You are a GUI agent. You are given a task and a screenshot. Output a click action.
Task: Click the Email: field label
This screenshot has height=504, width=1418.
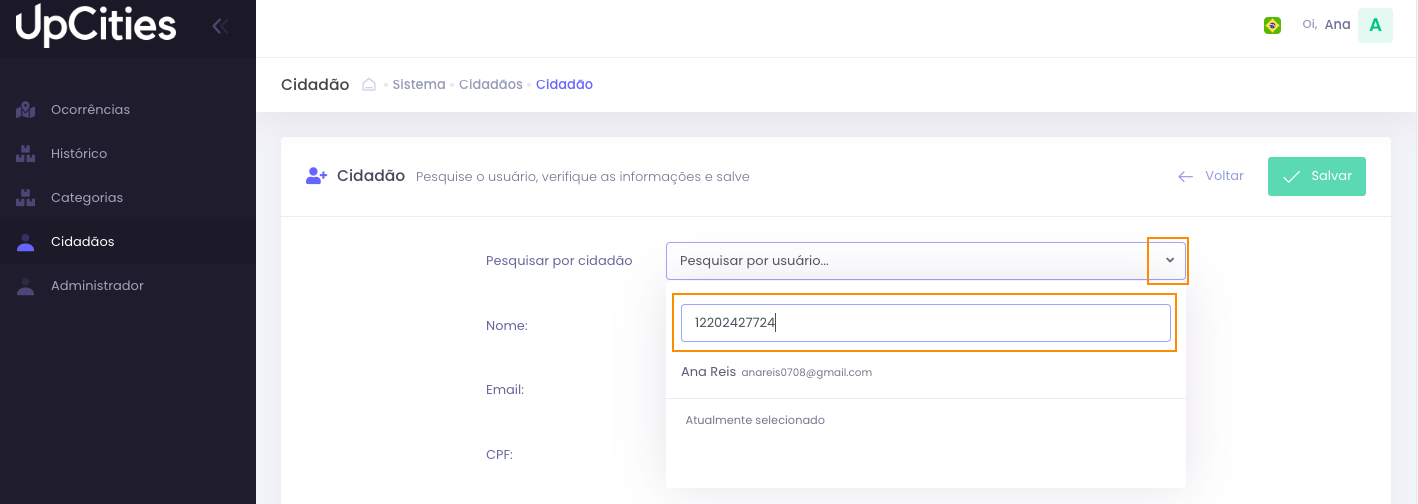click(505, 390)
